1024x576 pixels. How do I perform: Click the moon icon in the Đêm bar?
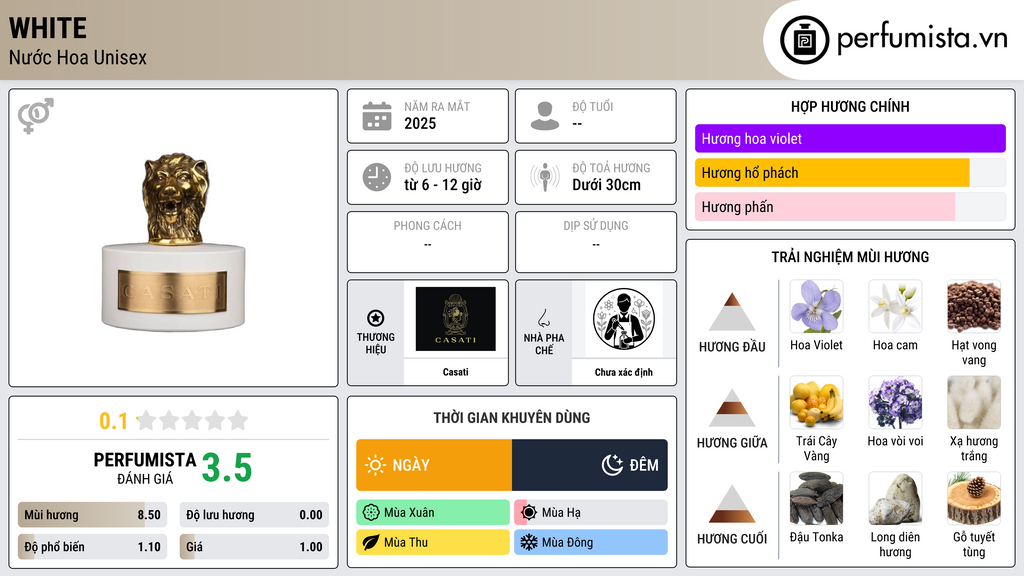click(x=612, y=465)
